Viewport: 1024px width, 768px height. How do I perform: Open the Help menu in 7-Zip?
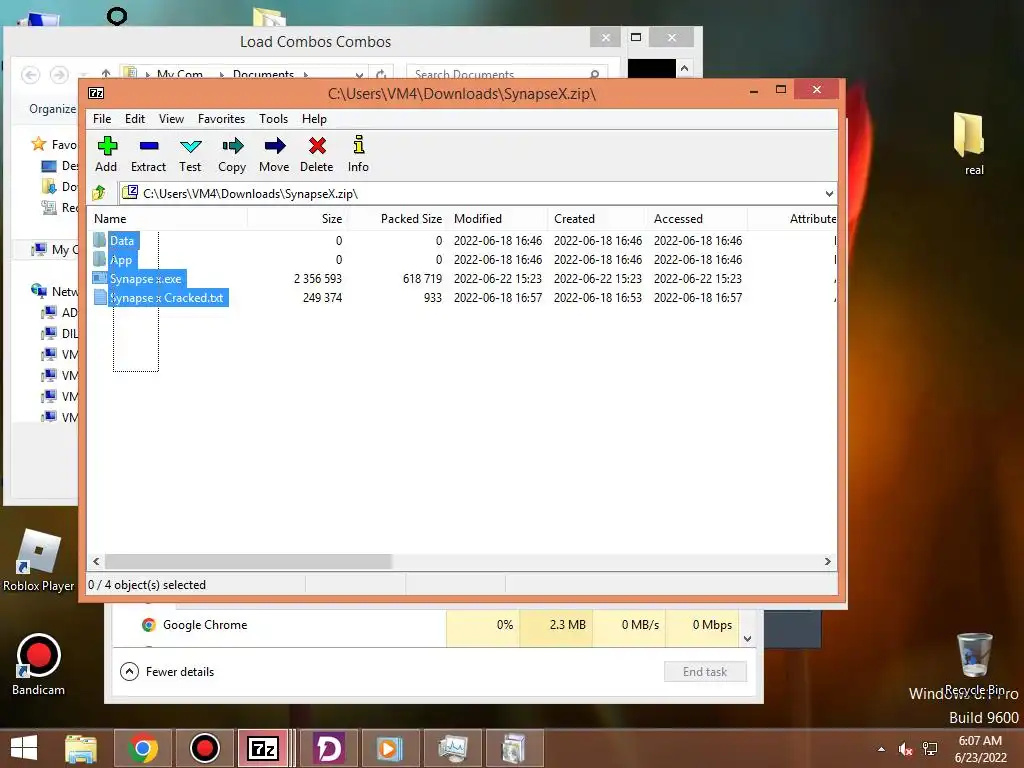pyautogui.click(x=314, y=119)
